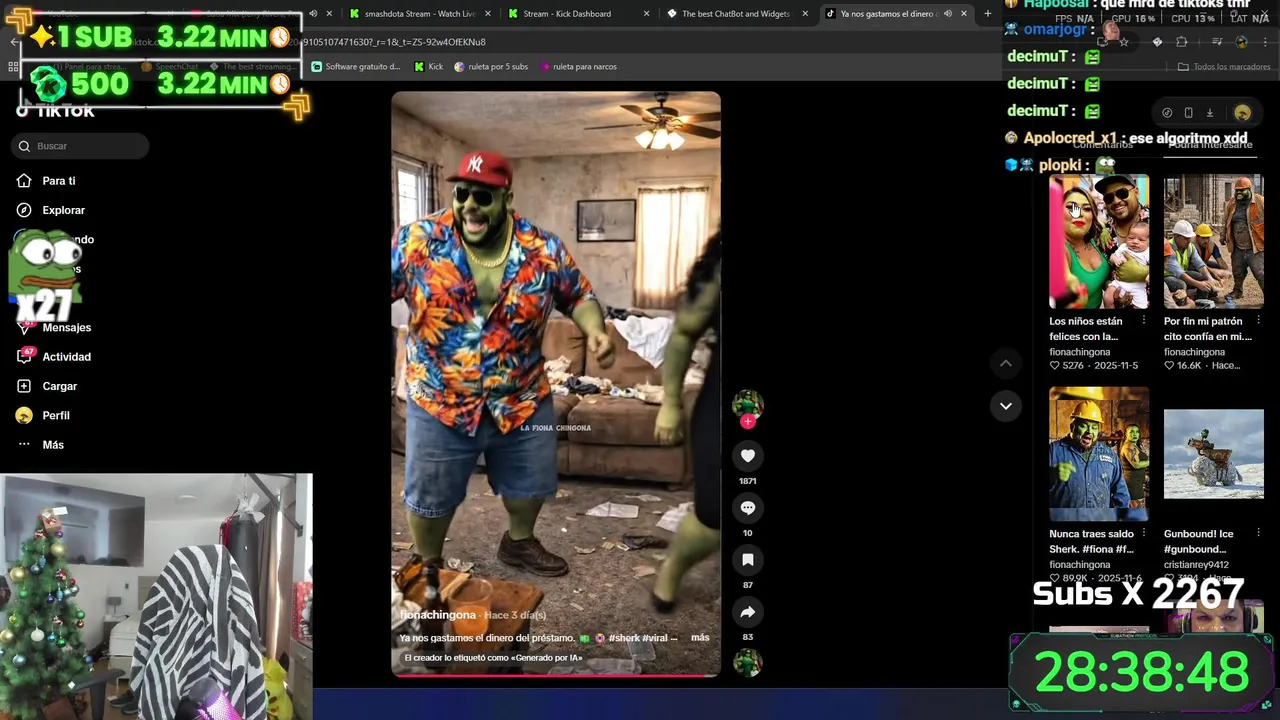This screenshot has height=720, width=1280.
Task: Open the Explorar page in TikTok sidebar
Action: coord(51,210)
